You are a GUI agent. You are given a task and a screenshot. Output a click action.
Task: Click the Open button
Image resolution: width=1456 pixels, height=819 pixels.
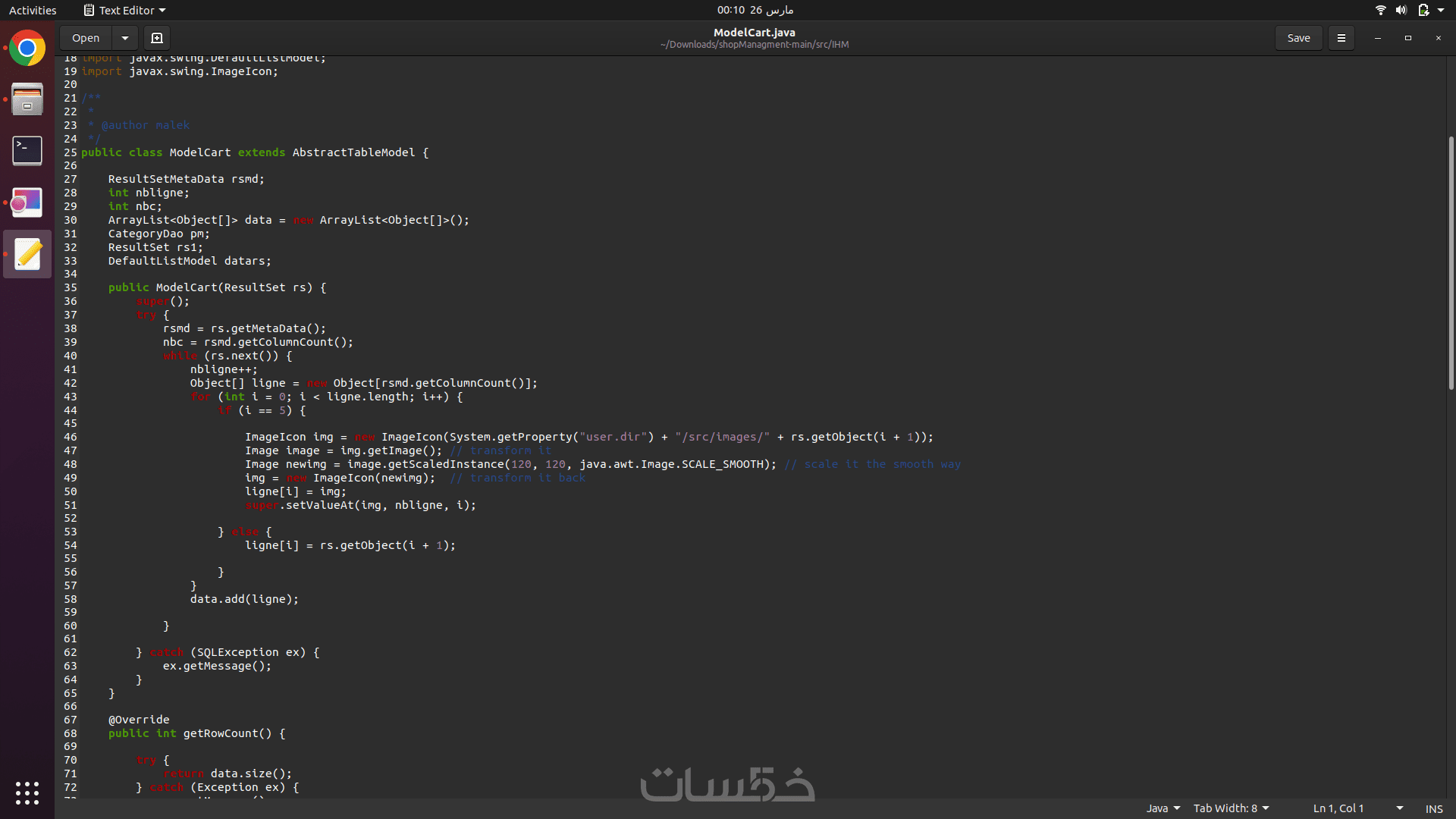tap(86, 38)
